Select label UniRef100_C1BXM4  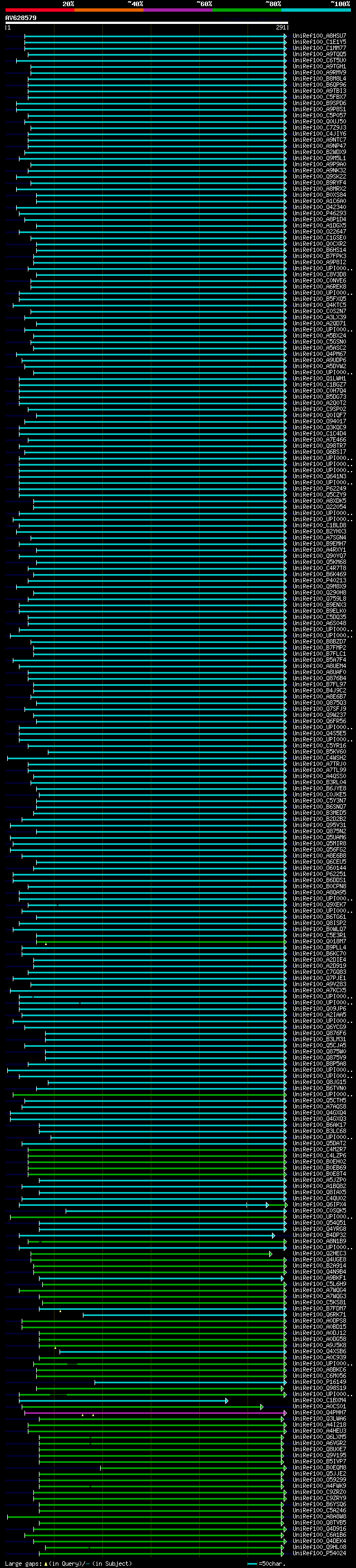pyautogui.click(x=319, y=1400)
